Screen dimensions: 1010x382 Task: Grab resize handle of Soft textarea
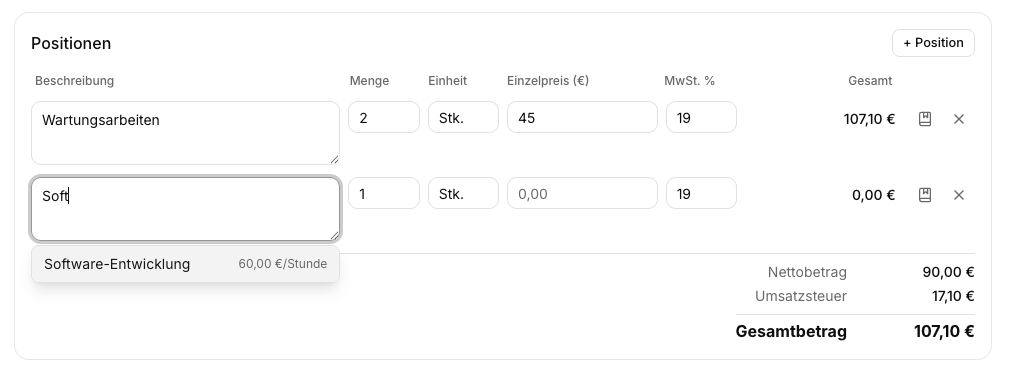(334, 235)
